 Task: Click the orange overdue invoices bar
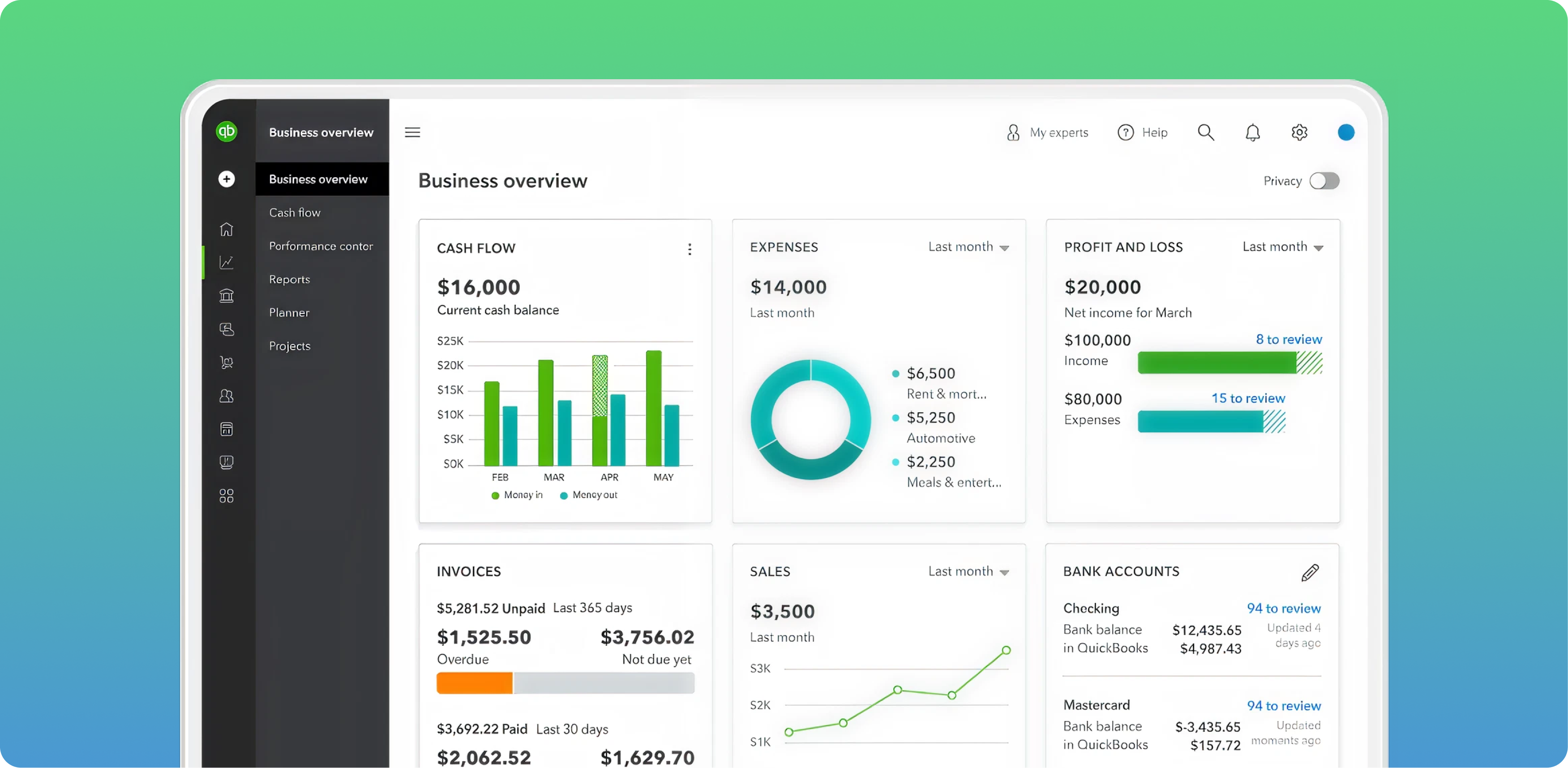point(474,683)
